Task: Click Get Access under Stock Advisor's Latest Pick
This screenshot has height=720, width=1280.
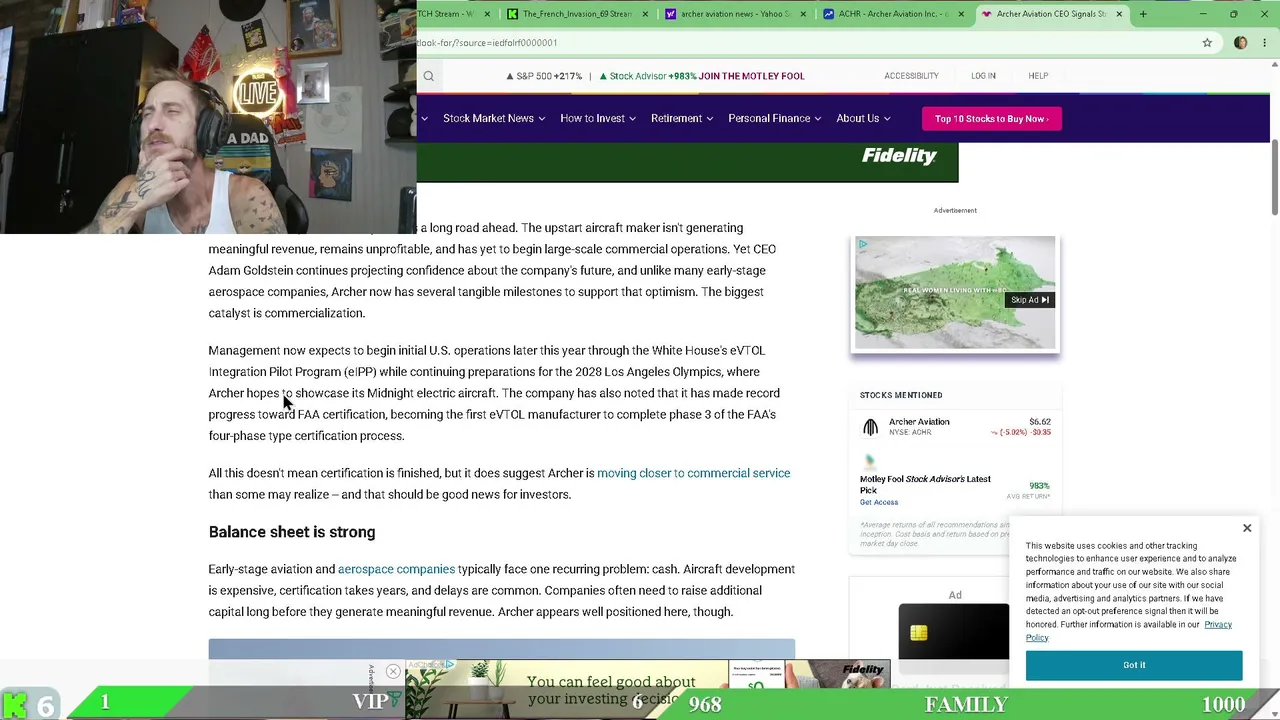Action: [879, 502]
